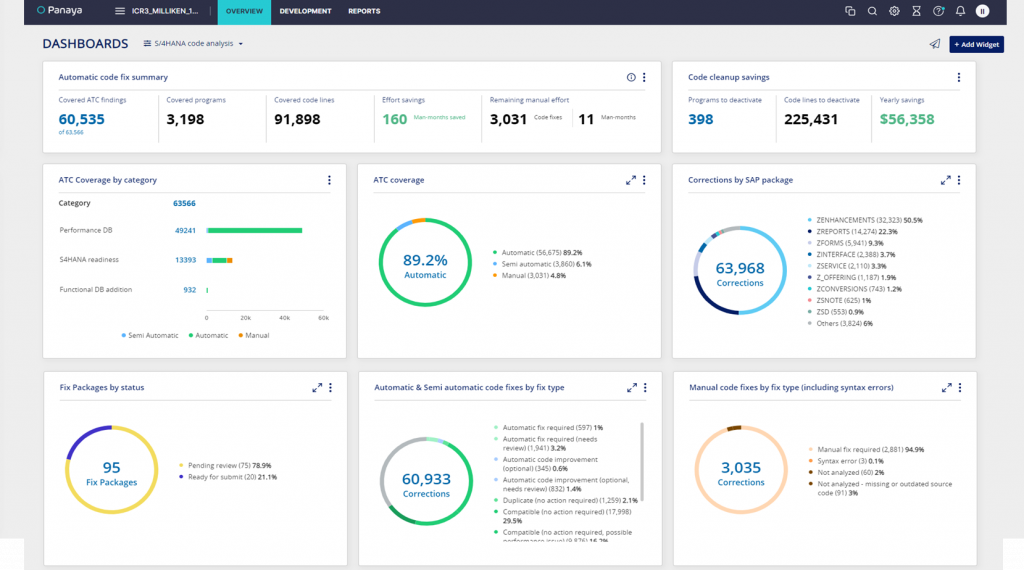
Task: Toggle Semi Automatic legend in ATC chart
Action: pos(150,335)
